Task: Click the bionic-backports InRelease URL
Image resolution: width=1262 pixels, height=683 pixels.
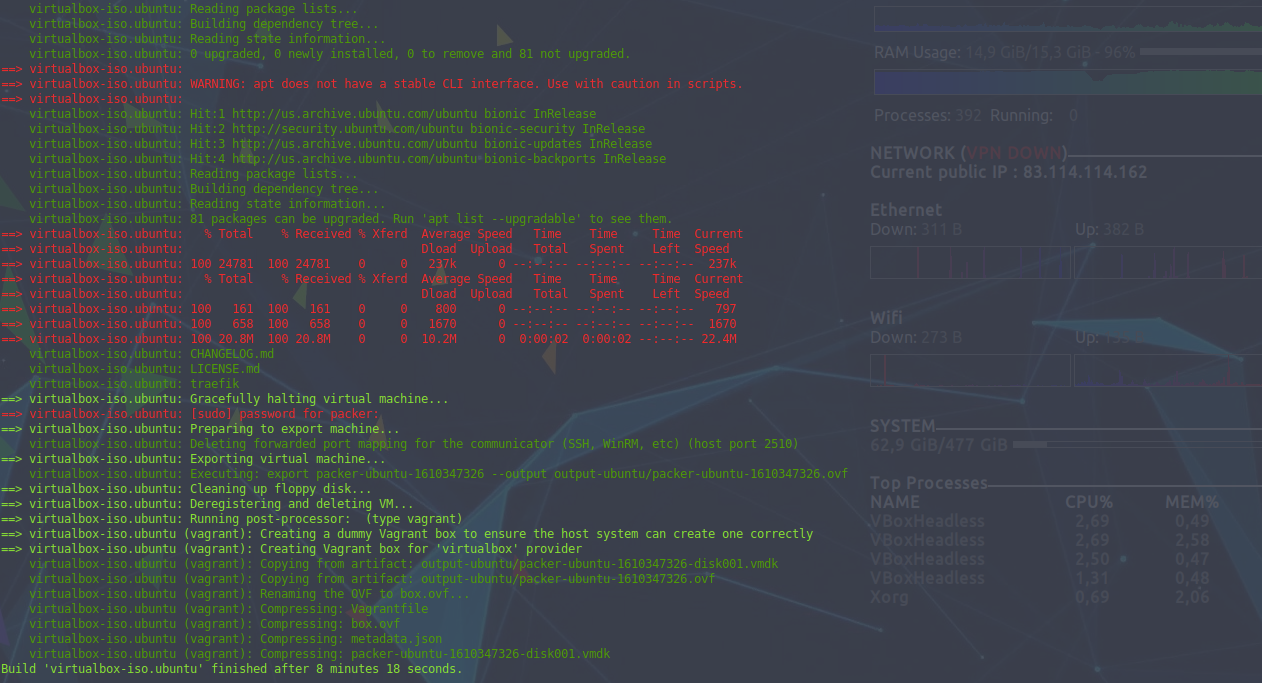Action: (x=449, y=159)
